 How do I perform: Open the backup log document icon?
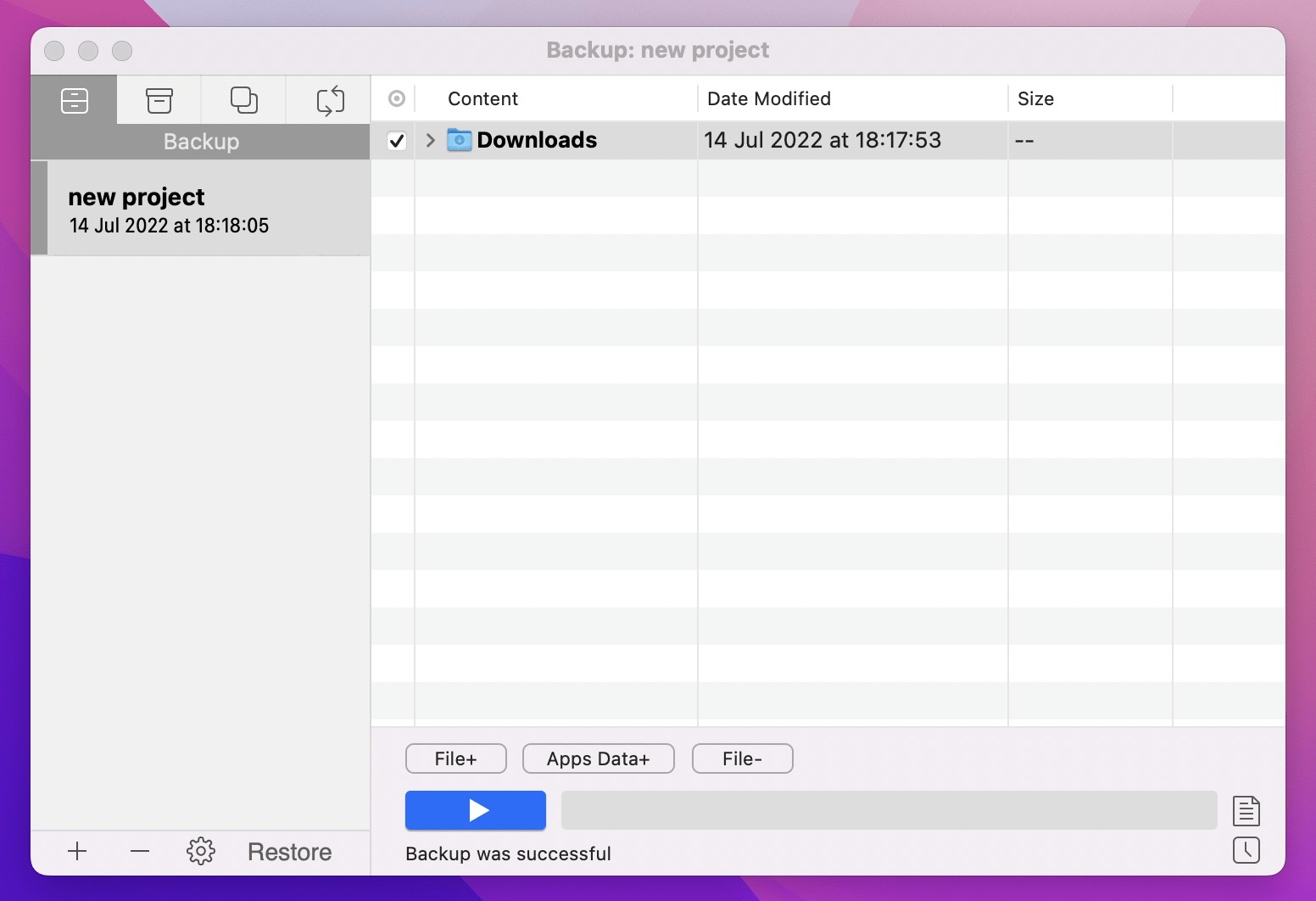(1246, 810)
